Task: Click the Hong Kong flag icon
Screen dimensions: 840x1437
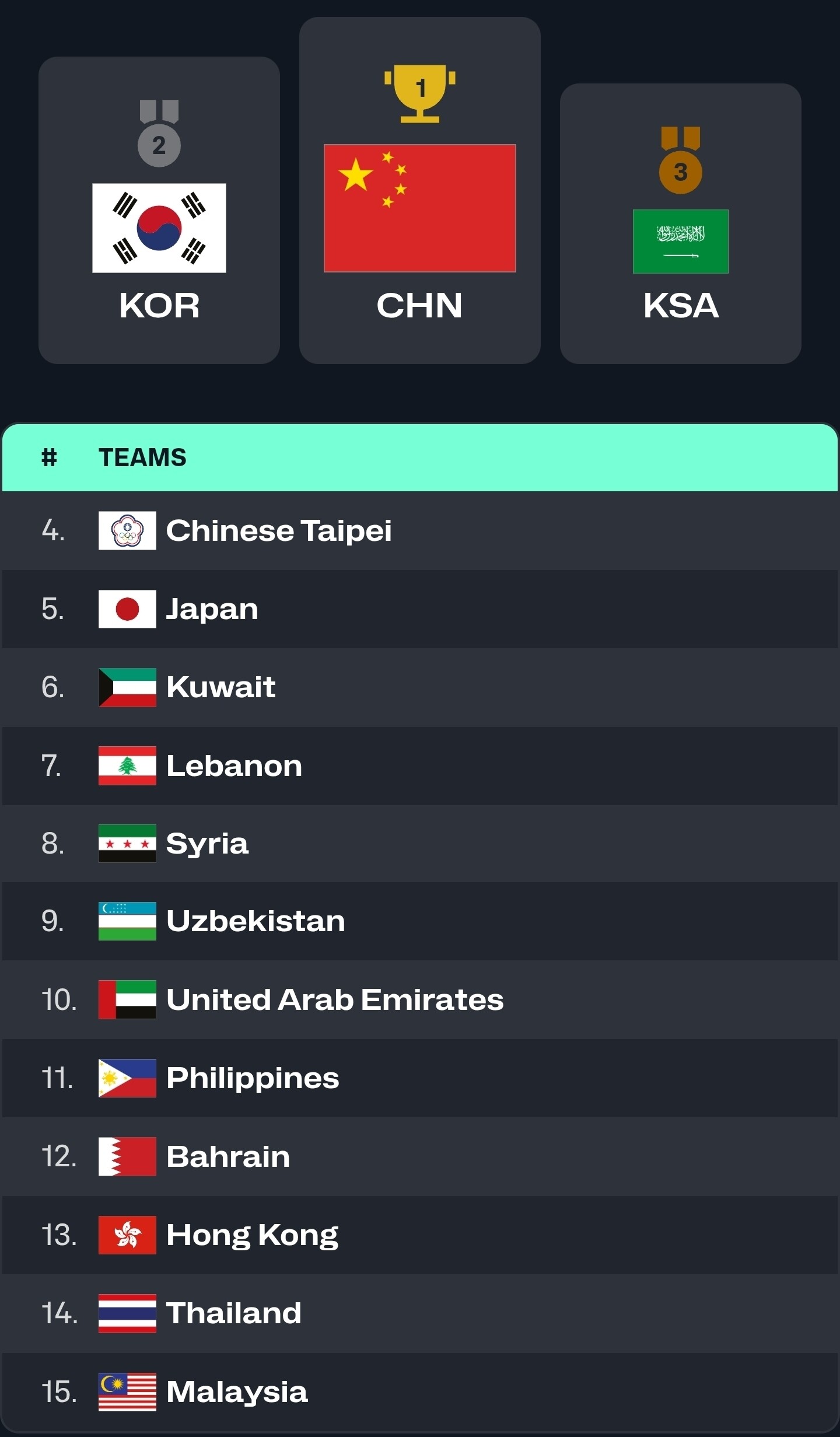Action: click(127, 1235)
